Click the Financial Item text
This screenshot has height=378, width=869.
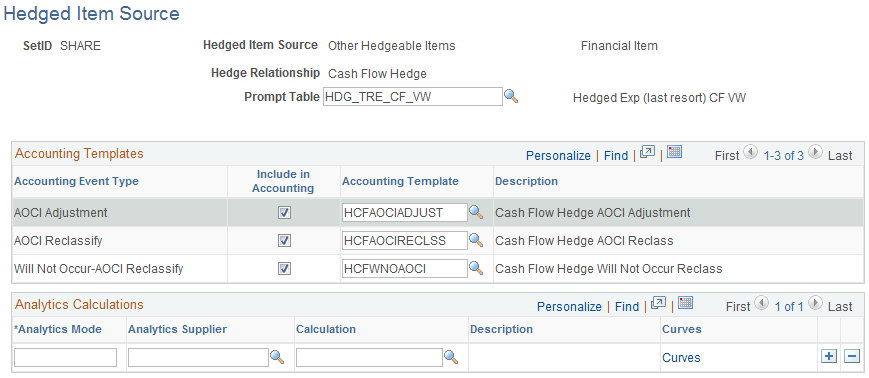coord(619,46)
